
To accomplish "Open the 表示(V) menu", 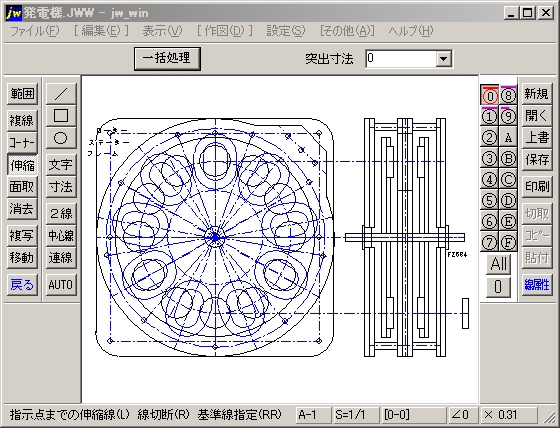I will click(162, 31).
